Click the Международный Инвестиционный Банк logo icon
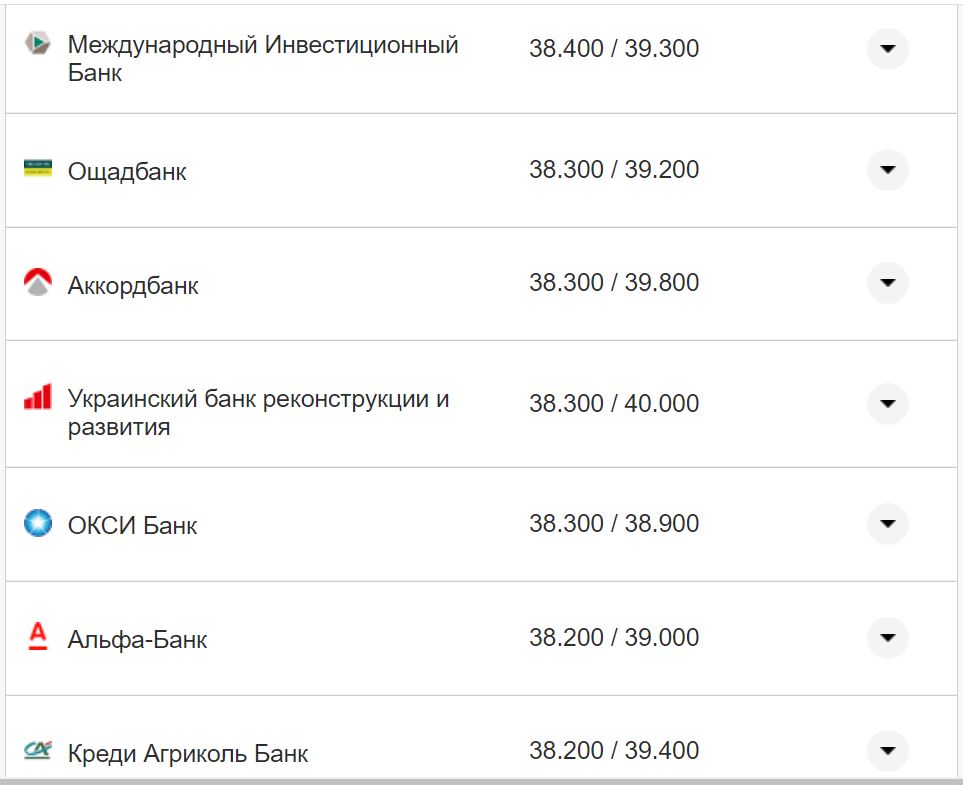Screen dimensions: 963x785 [x=36, y=44]
